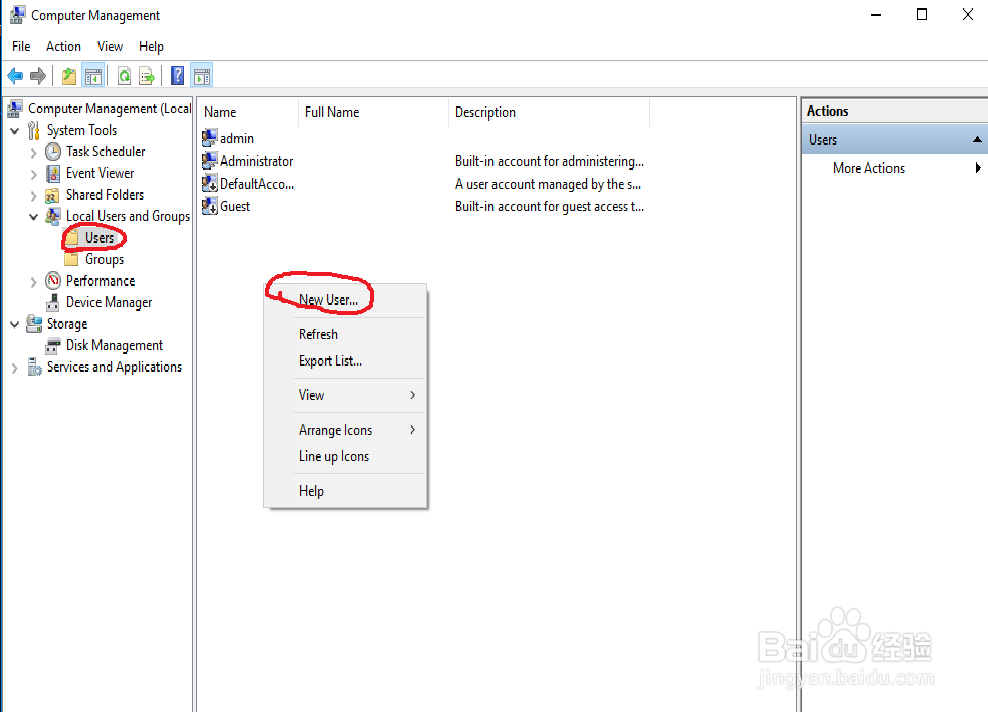Click the blue Help question-mark toolbar icon

click(178, 76)
